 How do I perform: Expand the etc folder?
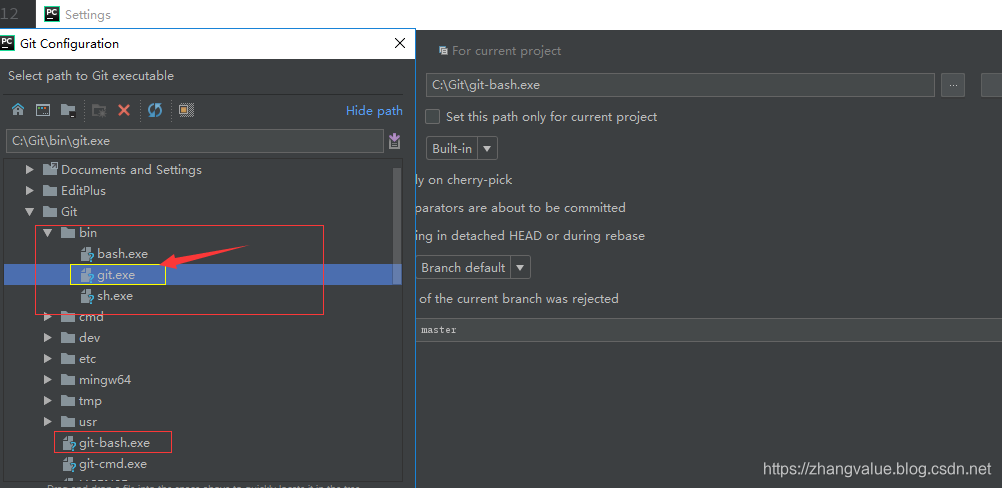point(47,358)
